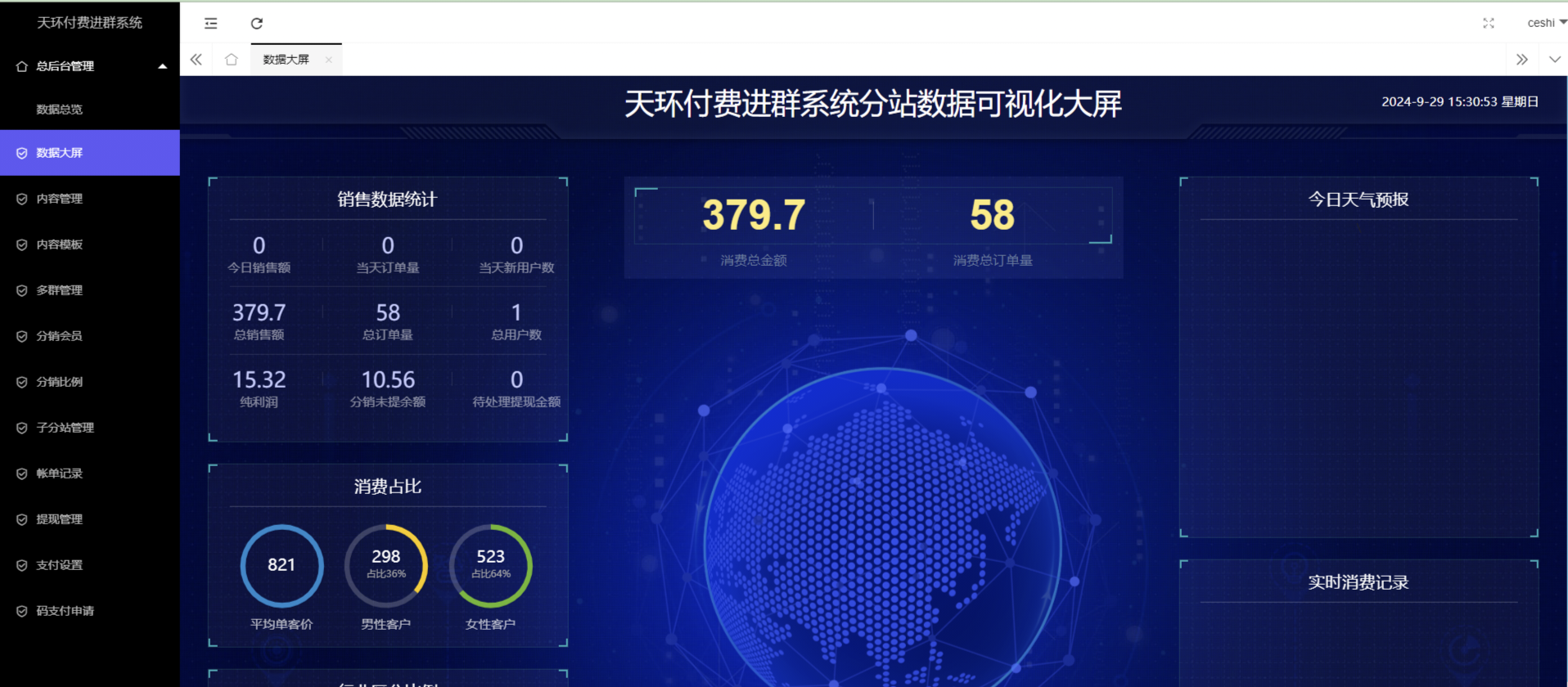Image resolution: width=1568 pixels, height=687 pixels.
Task: Click the check icon next to 子分站管理
Action: click(x=22, y=428)
